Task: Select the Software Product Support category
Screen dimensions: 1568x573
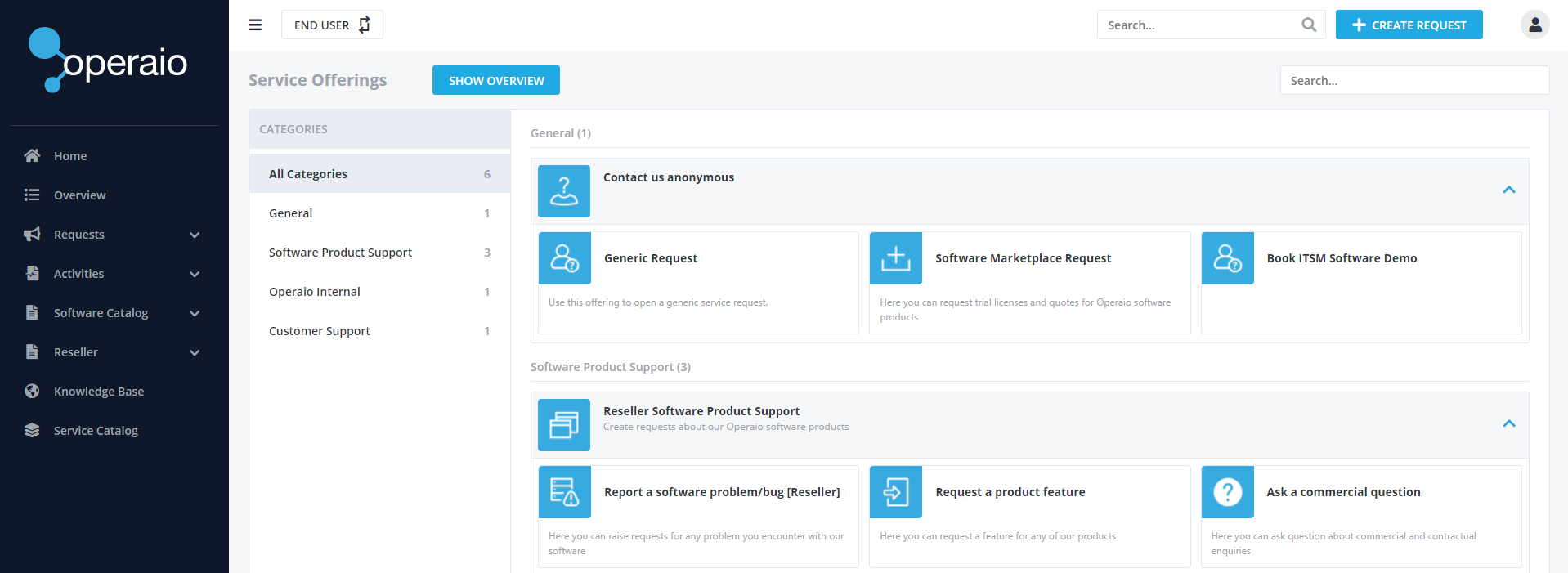Action: [x=340, y=253]
